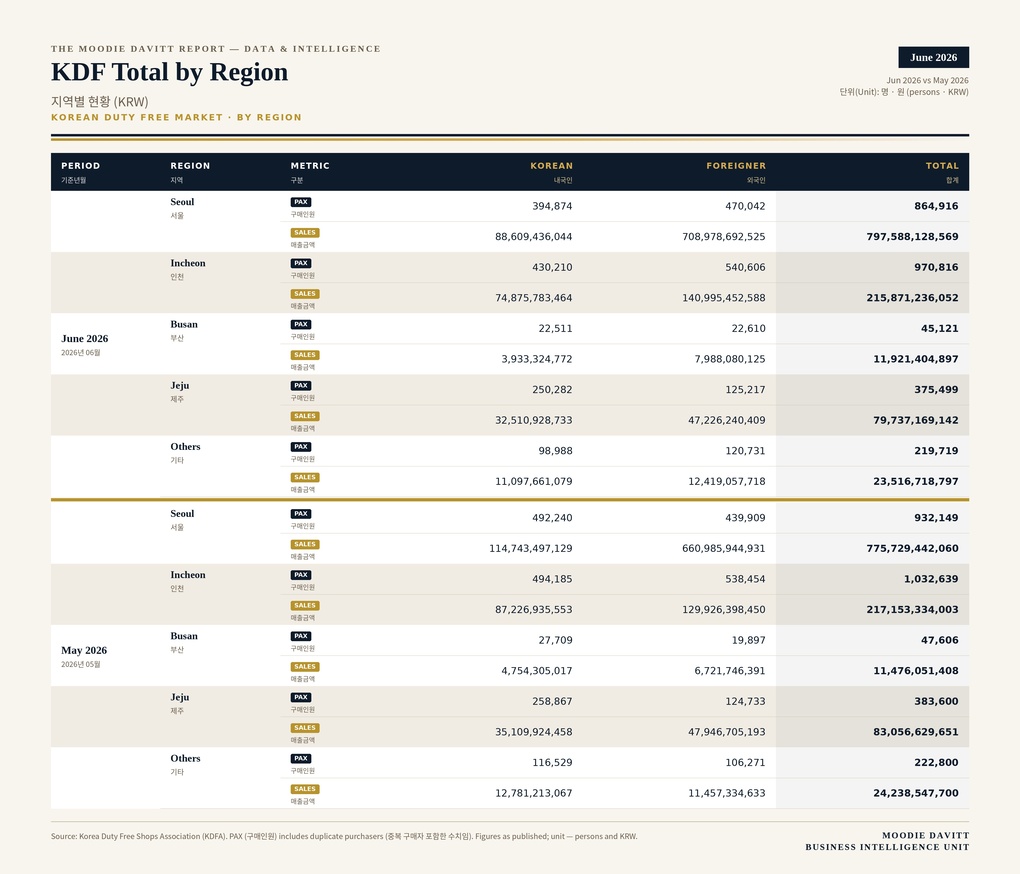Click May Busan Korean PAX 27,709
This screenshot has width=1020, height=874.
555,640
